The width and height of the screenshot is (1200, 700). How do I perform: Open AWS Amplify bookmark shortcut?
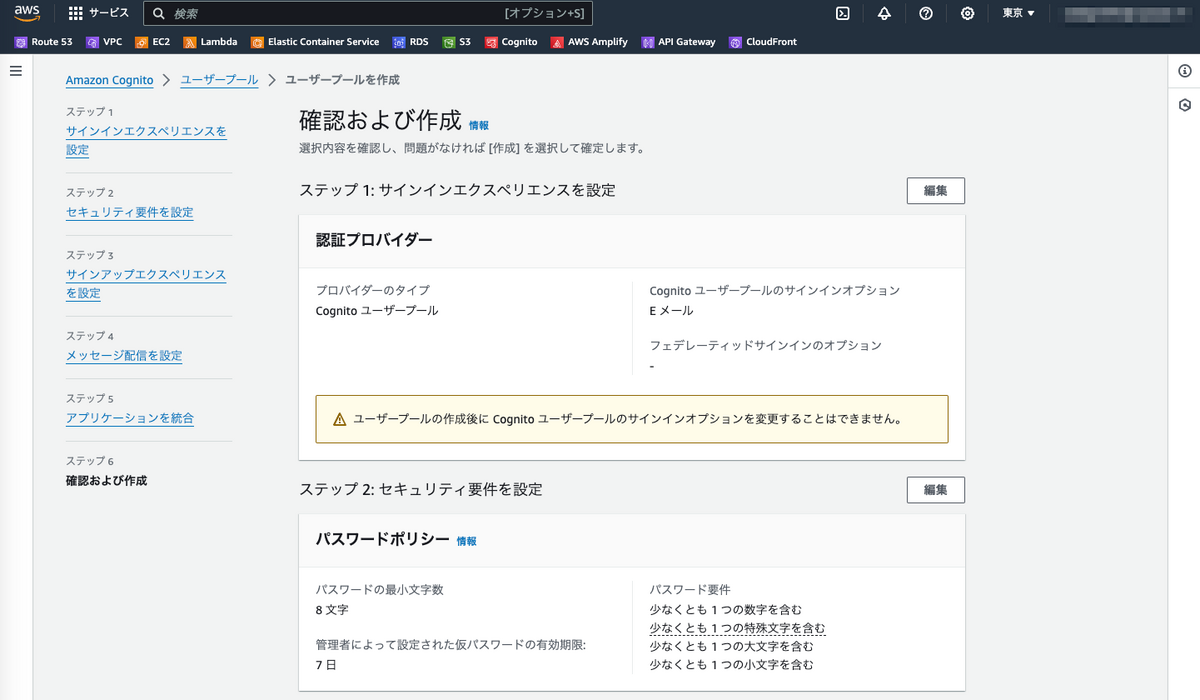[x=590, y=42]
